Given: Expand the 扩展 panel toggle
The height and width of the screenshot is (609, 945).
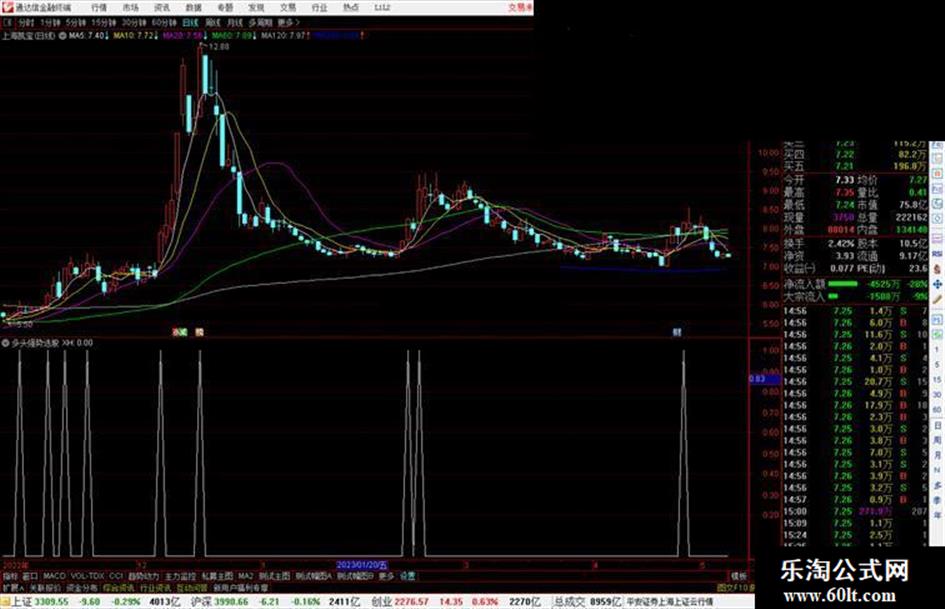Looking at the screenshot, I should [x=13, y=587].
